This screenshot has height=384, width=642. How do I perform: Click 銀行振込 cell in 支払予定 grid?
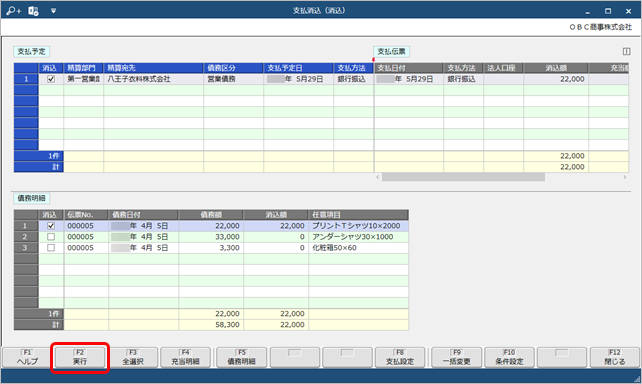coord(353,79)
